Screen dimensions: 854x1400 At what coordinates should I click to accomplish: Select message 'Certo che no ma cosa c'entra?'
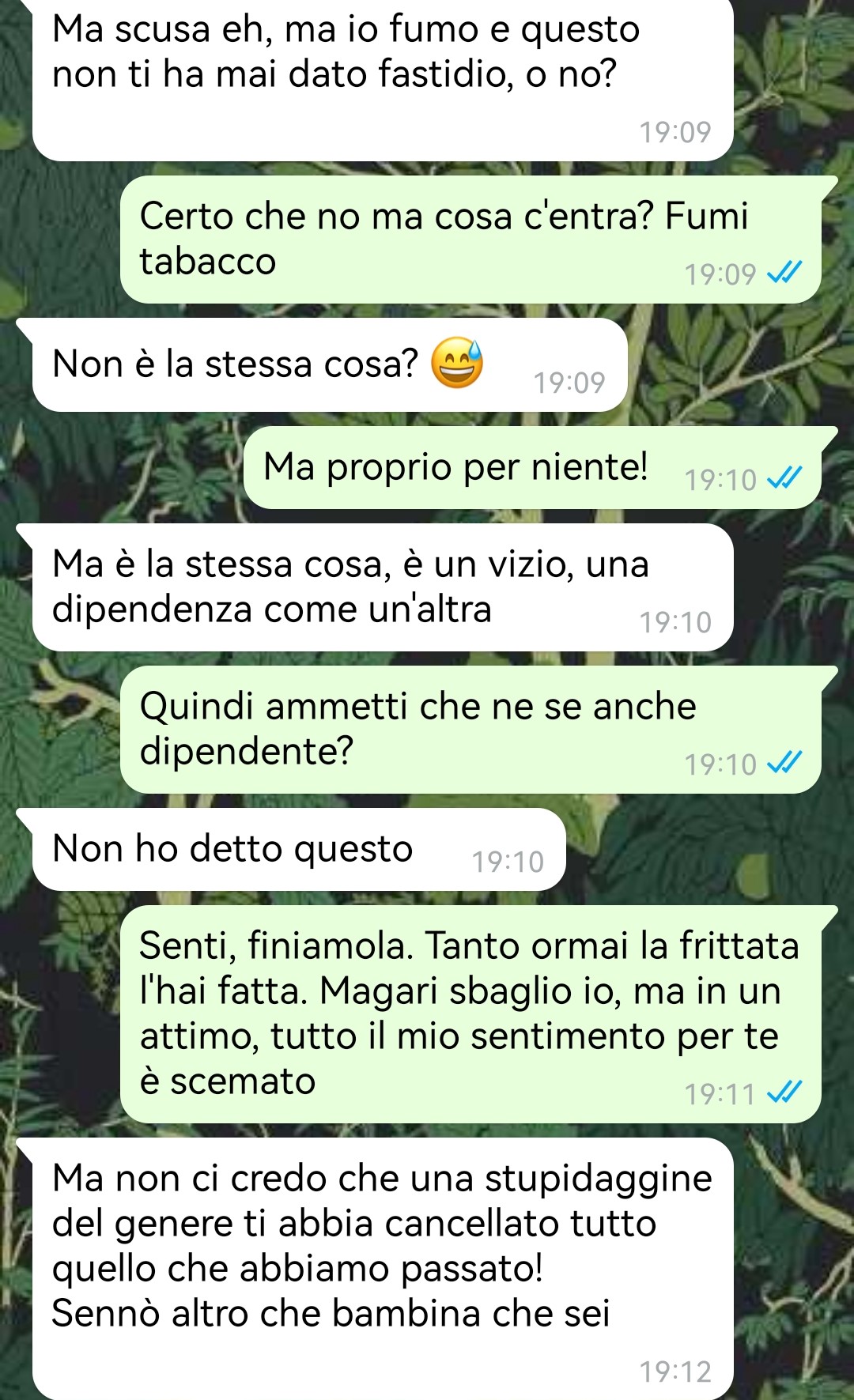click(470, 240)
